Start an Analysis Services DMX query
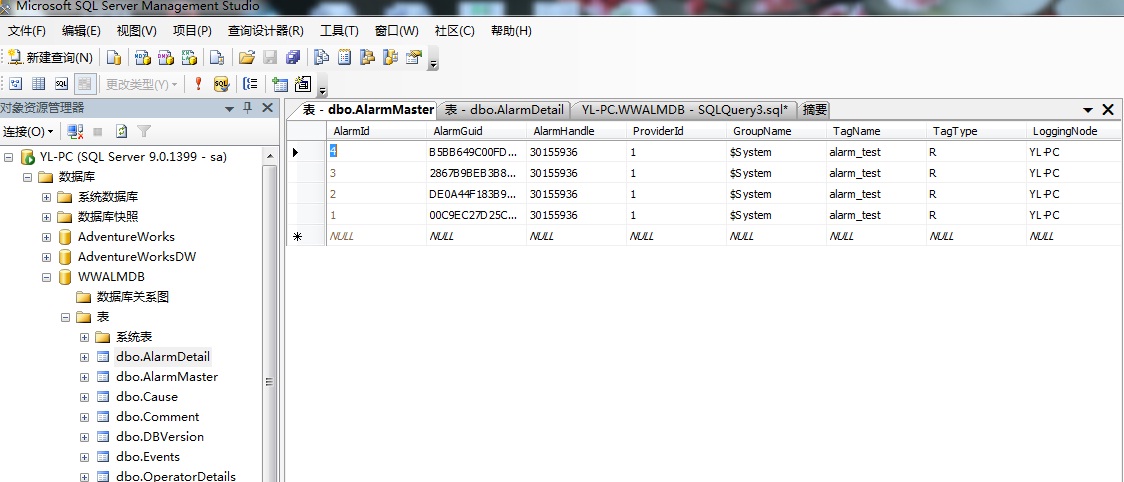The width and height of the screenshot is (1124, 482). [166, 58]
